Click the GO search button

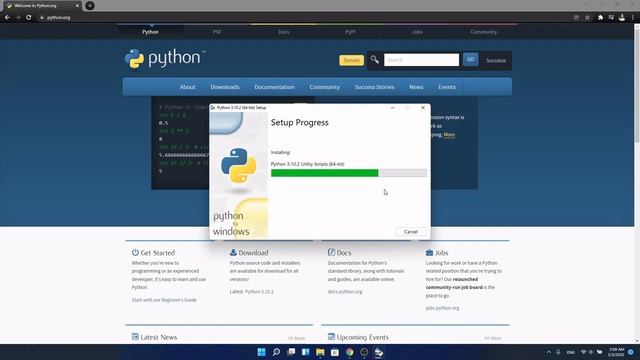471,60
